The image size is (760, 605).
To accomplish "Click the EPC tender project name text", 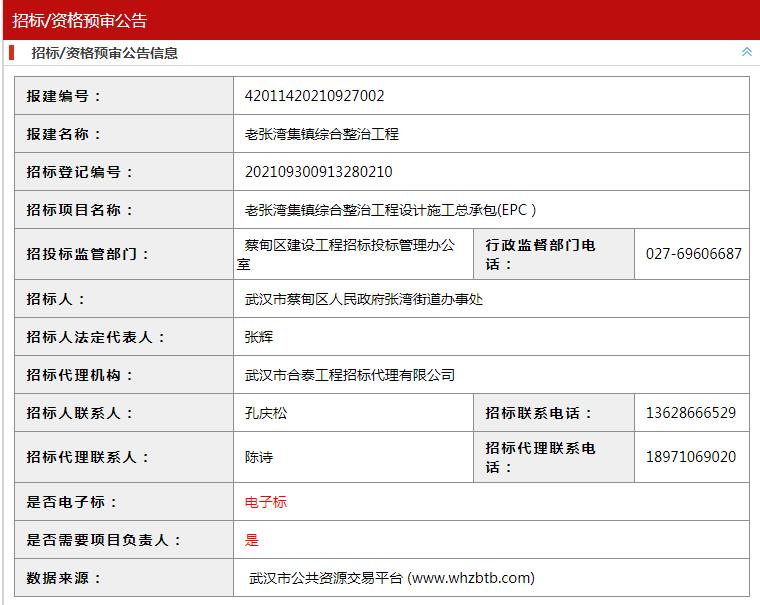I will coord(390,210).
